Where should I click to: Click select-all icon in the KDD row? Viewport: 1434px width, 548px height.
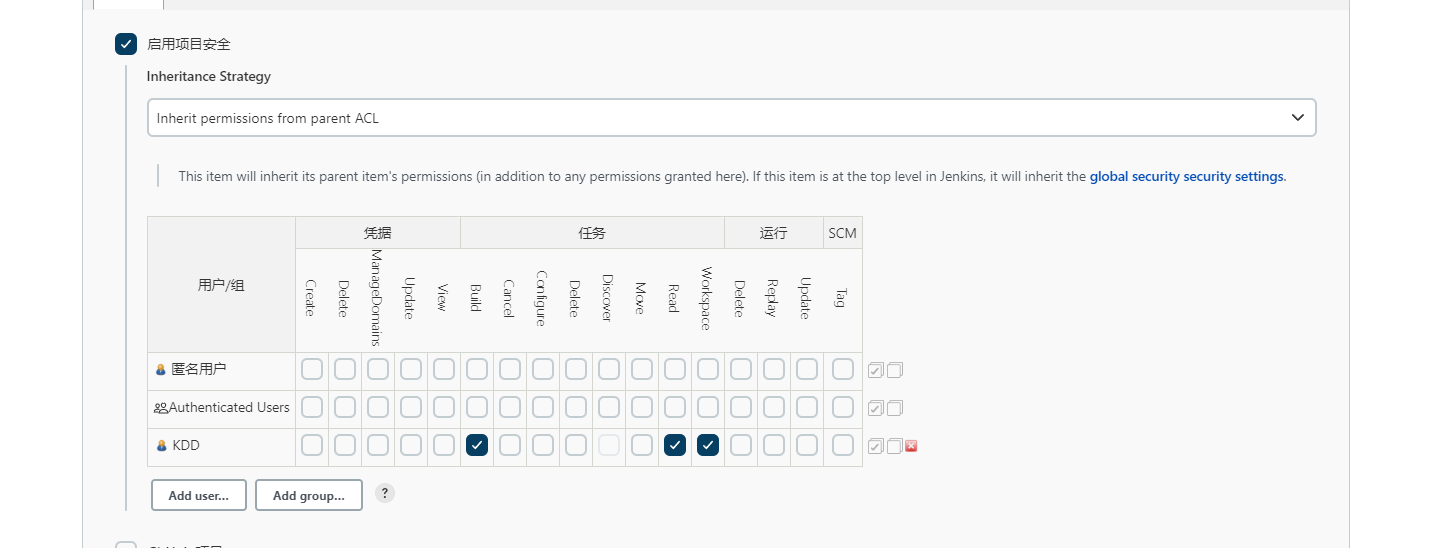point(875,446)
